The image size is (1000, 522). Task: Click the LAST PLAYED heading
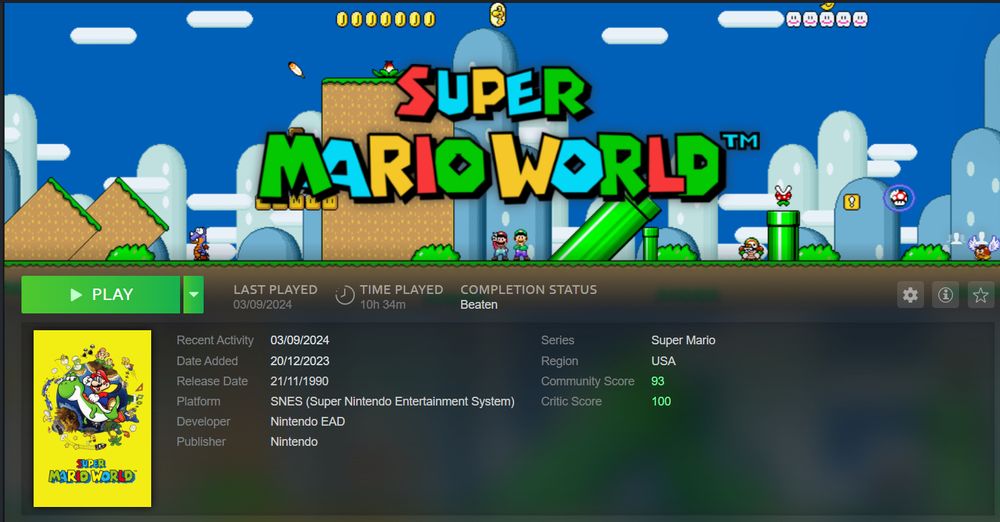tap(276, 290)
